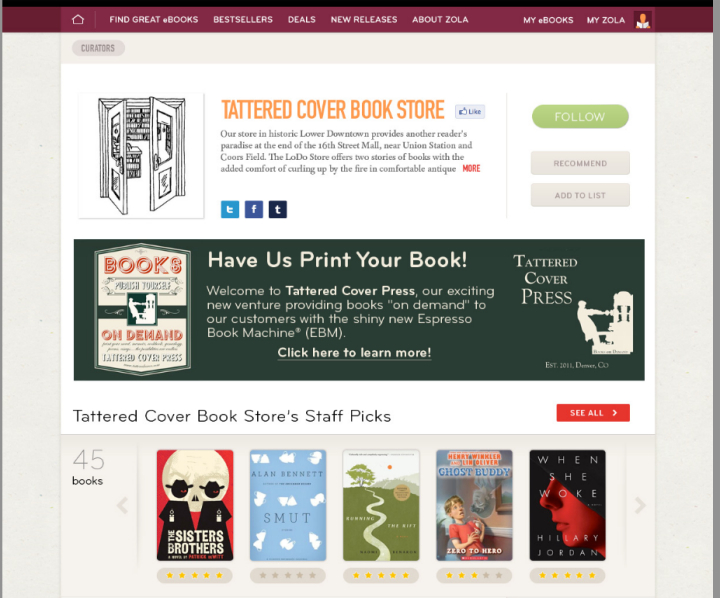Screen dimensions: 720x598
Task: Select New Releases in navigation
Action: pos(364,20)
